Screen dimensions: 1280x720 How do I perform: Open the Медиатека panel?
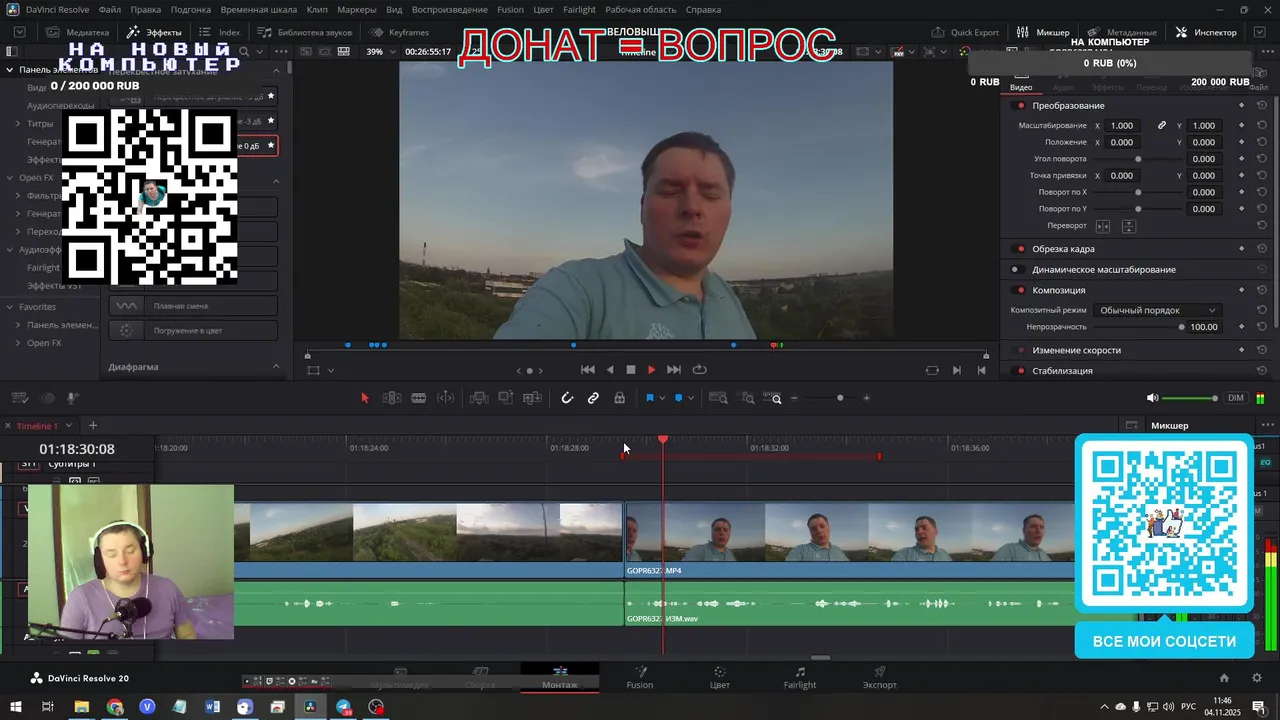click(77, 32)
